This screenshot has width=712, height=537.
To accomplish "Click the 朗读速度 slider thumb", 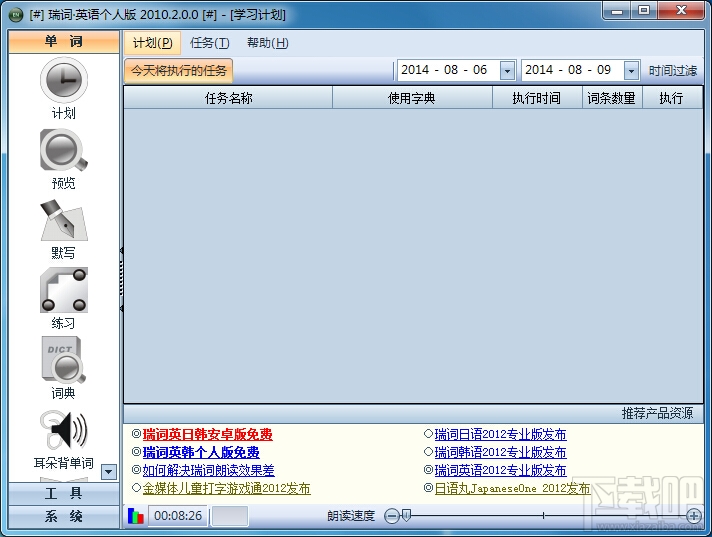I will tap(406, 515).
